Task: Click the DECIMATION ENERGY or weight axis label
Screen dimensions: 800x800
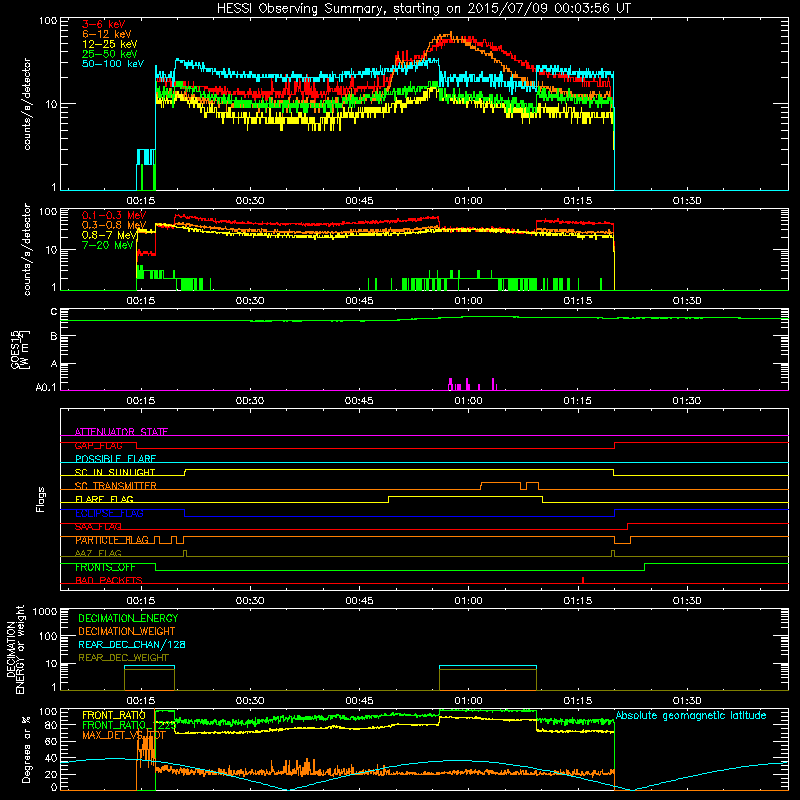Action: (x=15, y=649)
